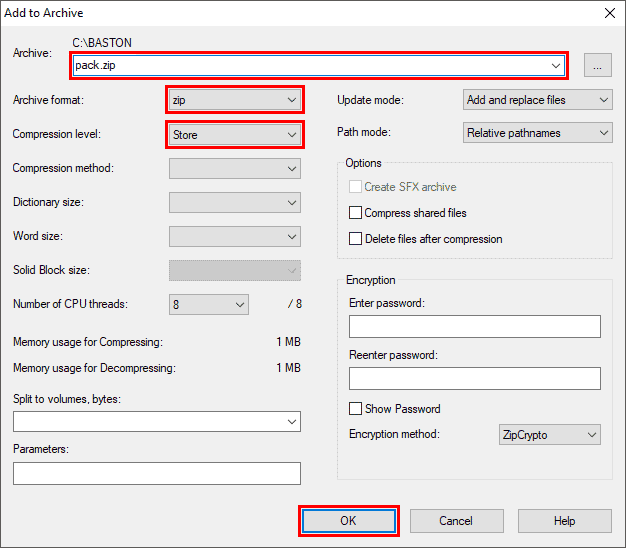Viewport: 626px width, 548px height.
Task: Focus the Reenter password field
Action: (x=474, y=378)
